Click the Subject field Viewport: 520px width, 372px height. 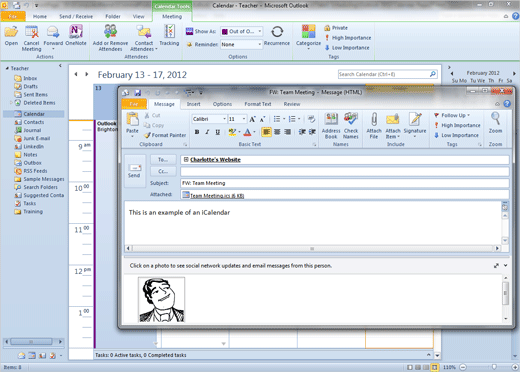point(345,183)
